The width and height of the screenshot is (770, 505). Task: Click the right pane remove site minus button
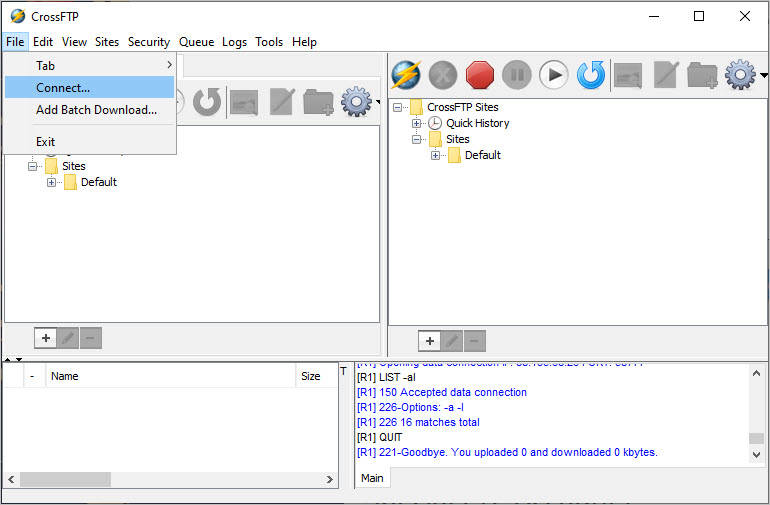[474, 341]
